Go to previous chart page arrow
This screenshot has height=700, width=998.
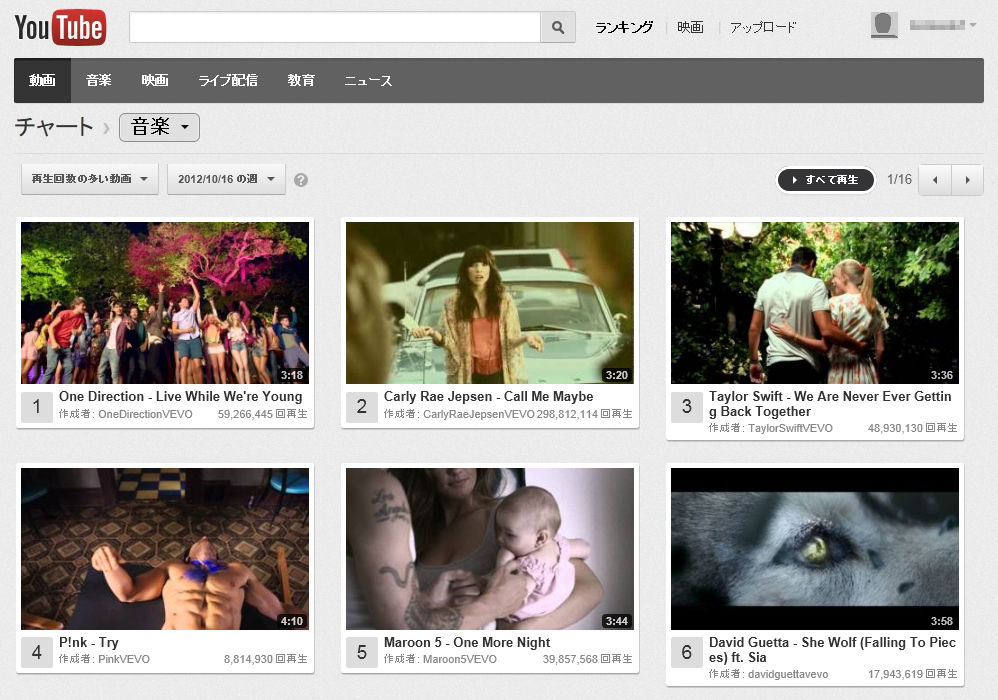pyautogui.click(x=935, y=179)
